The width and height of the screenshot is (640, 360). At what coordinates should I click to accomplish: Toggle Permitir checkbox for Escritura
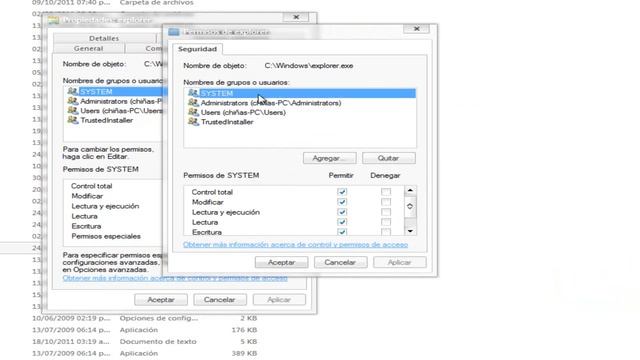pyautogui.click(x=342, y=231)
